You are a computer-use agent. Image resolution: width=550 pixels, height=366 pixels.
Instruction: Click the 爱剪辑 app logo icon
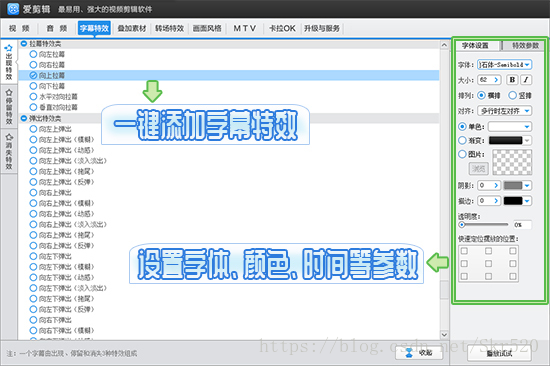(x=13, y=9)
